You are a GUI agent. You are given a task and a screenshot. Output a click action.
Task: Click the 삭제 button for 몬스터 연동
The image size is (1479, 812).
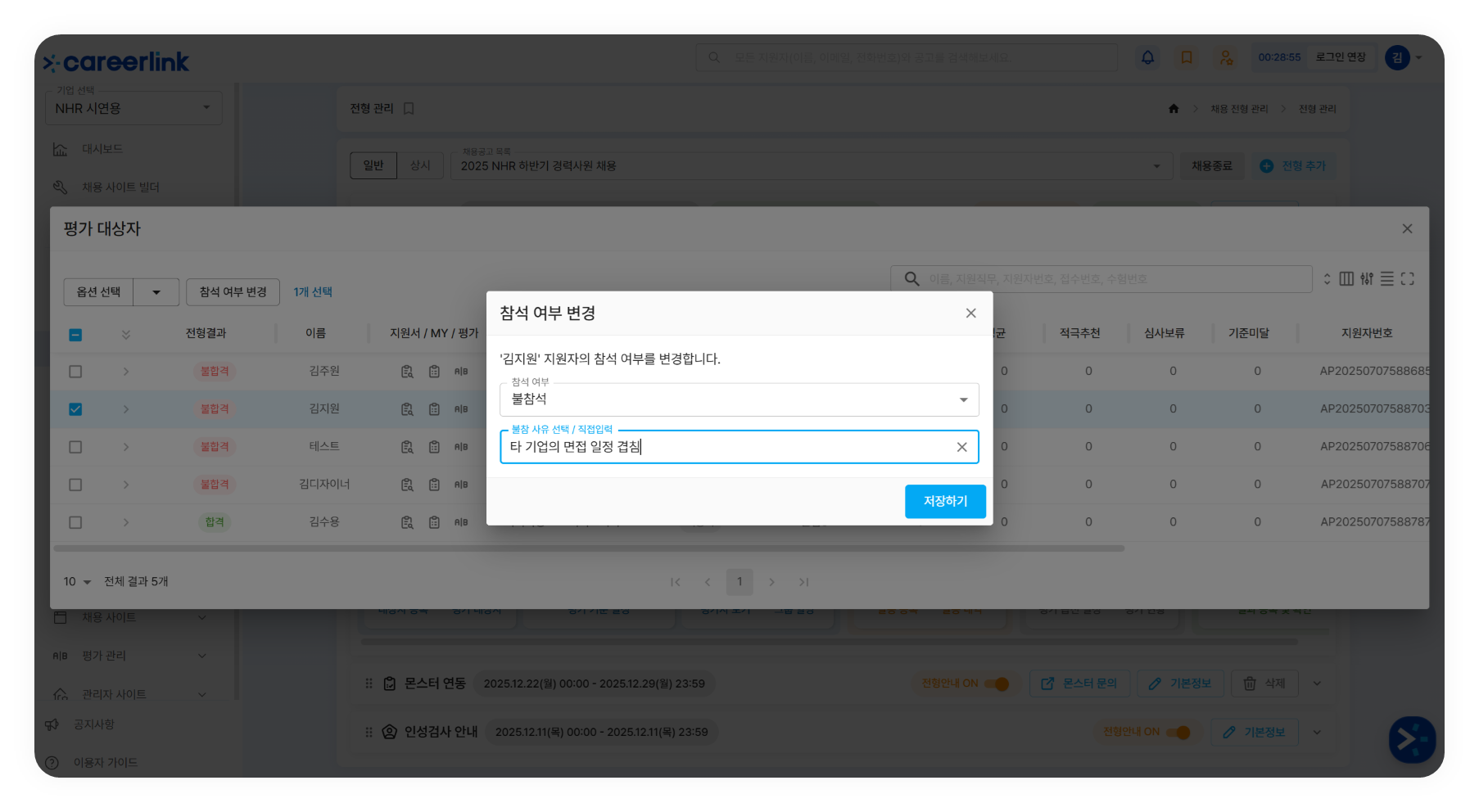coord(1265,683)
